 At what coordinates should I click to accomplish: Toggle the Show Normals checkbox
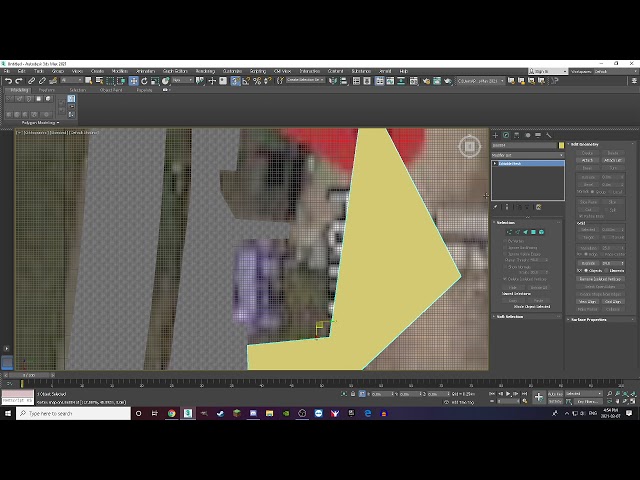[505, 267]
